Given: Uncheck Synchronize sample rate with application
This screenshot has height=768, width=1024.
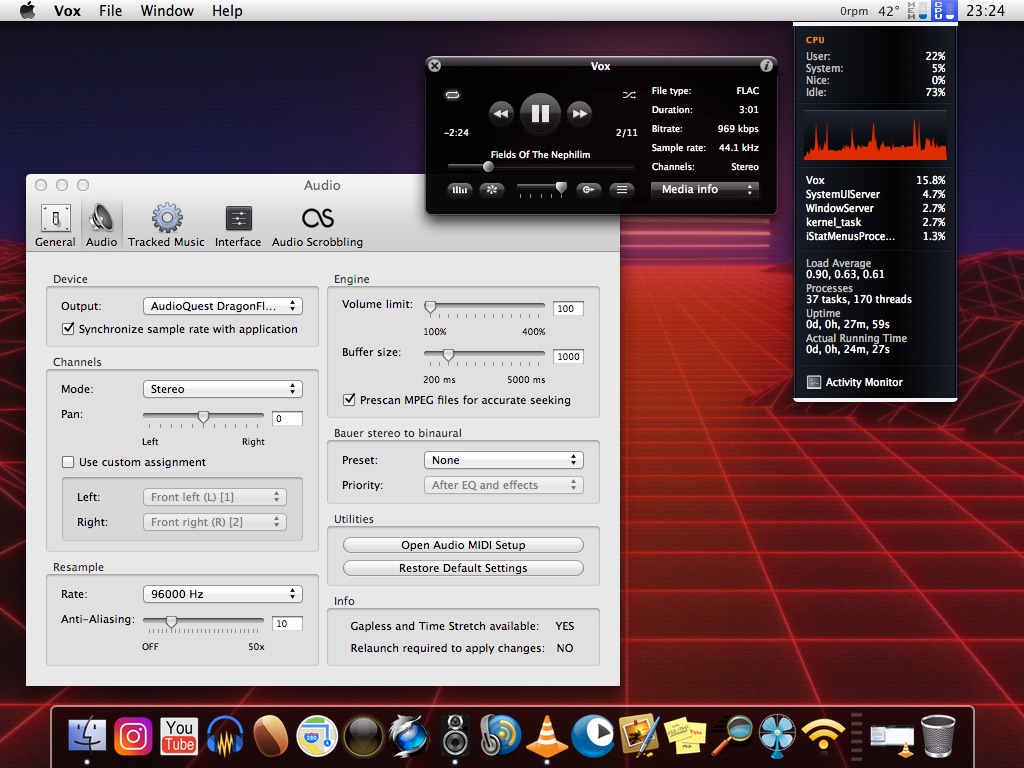Looking at the screenshot, I should (69, 329).
